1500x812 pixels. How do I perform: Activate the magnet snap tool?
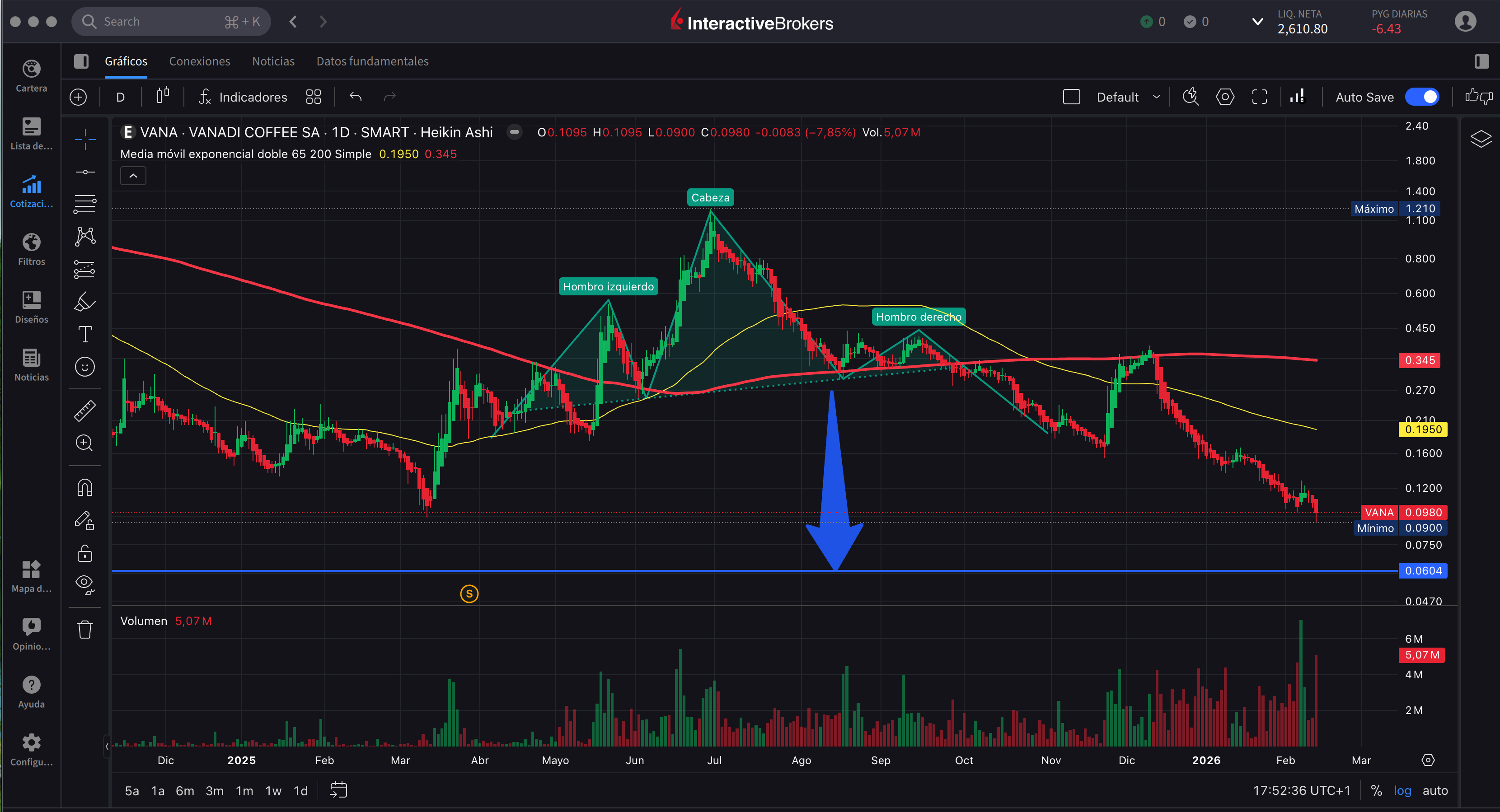pyautogui.click(x=85, y=487)
